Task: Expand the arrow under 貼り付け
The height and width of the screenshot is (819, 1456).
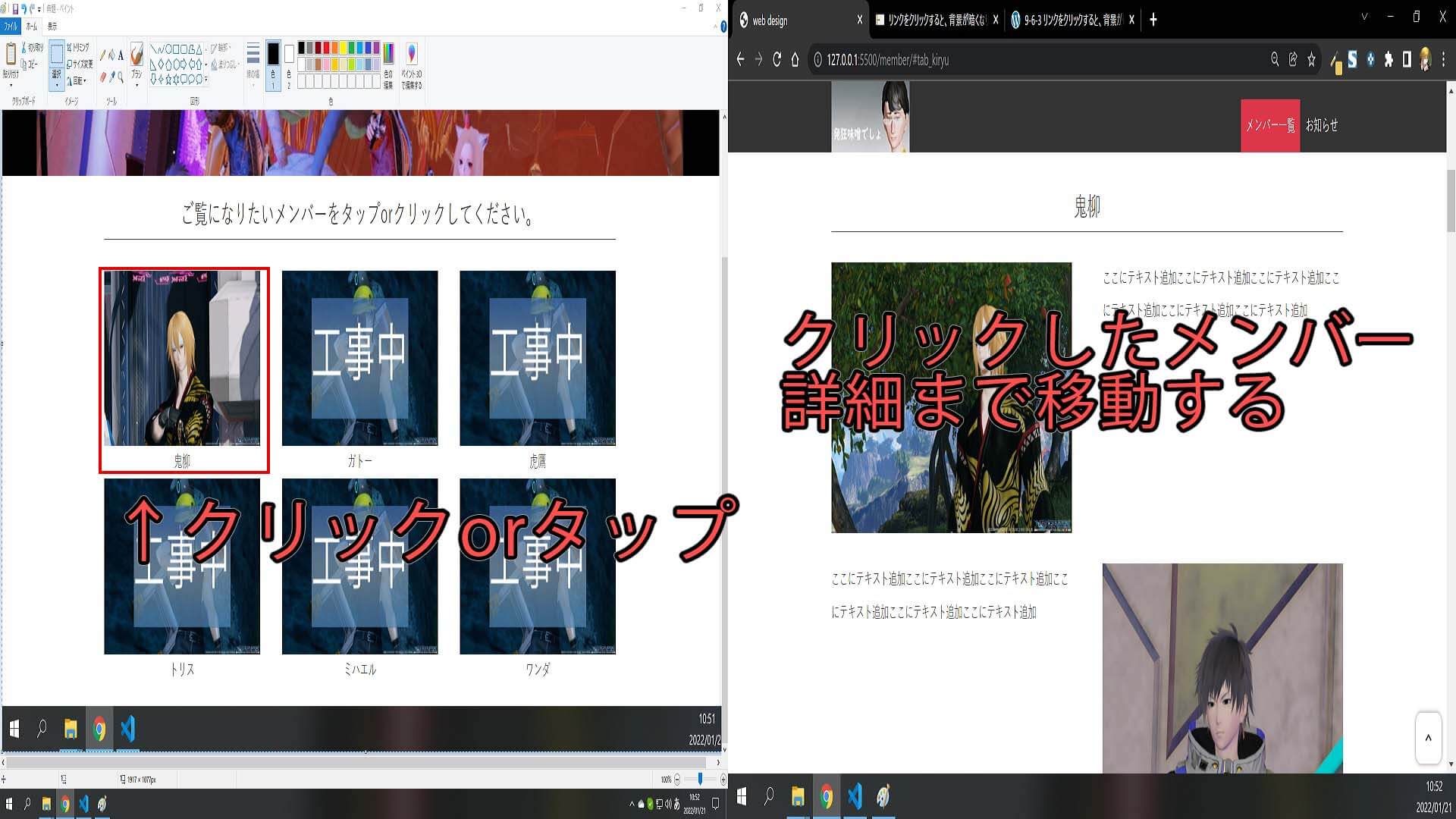Action: 11,85
